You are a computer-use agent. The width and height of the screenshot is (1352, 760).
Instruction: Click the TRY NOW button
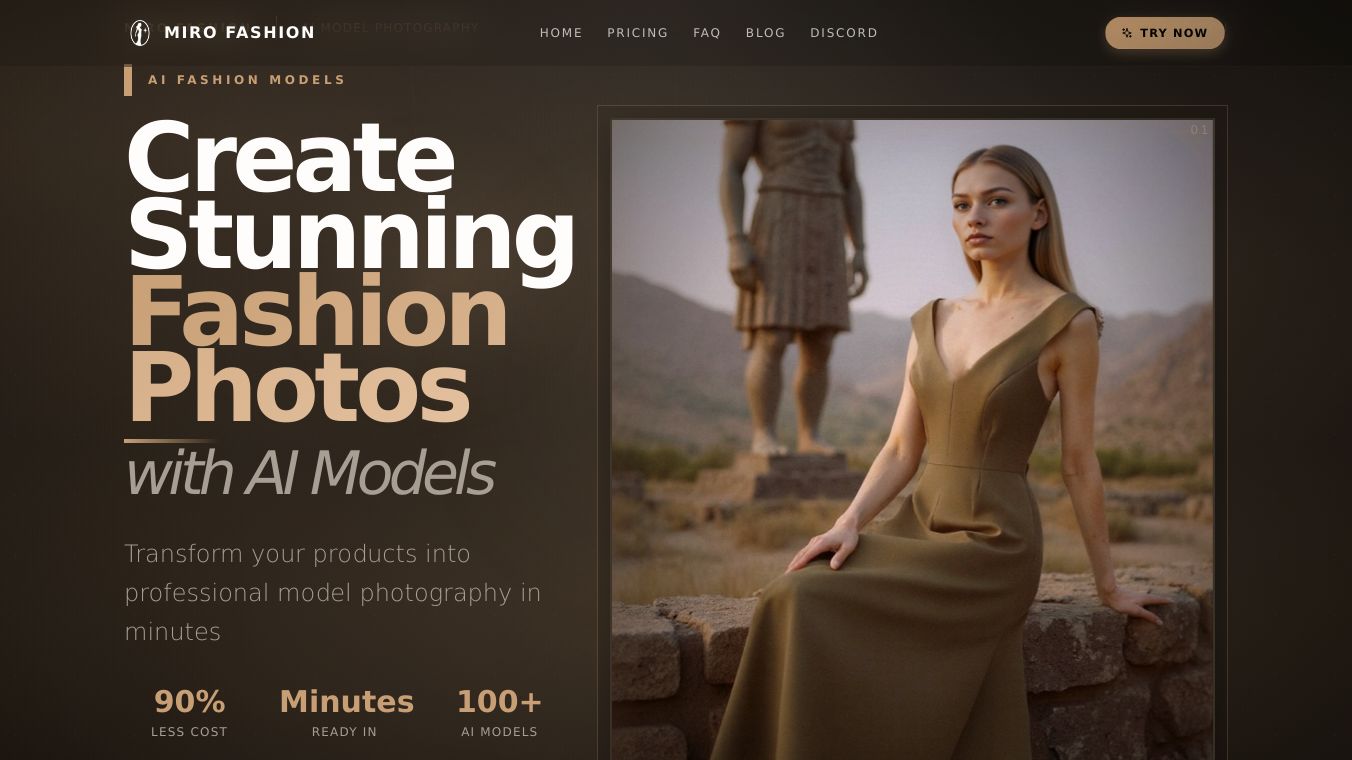(x=1165, y=33)
